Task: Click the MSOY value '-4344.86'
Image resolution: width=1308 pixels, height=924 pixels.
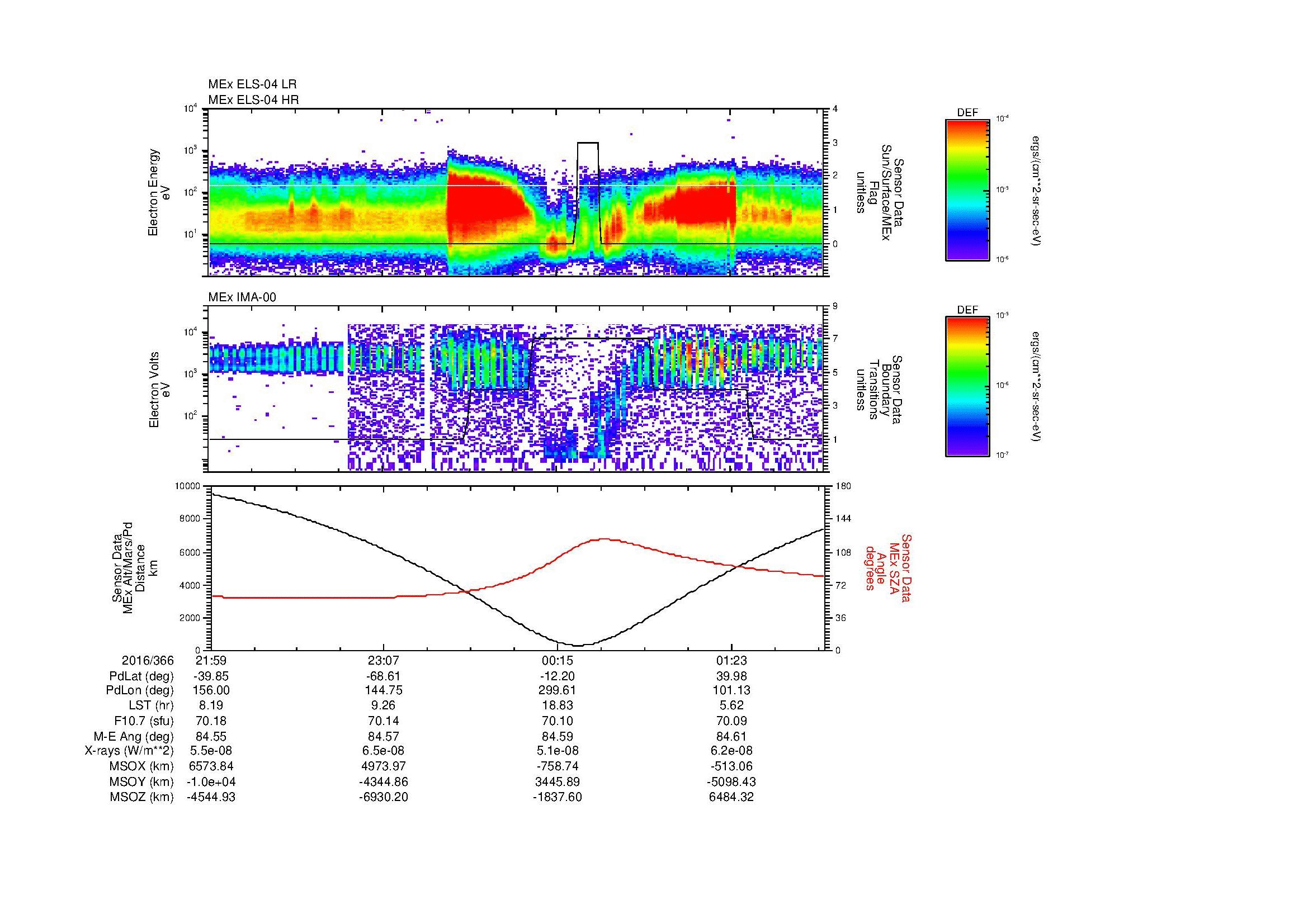Action: click(x=384, y=781)
